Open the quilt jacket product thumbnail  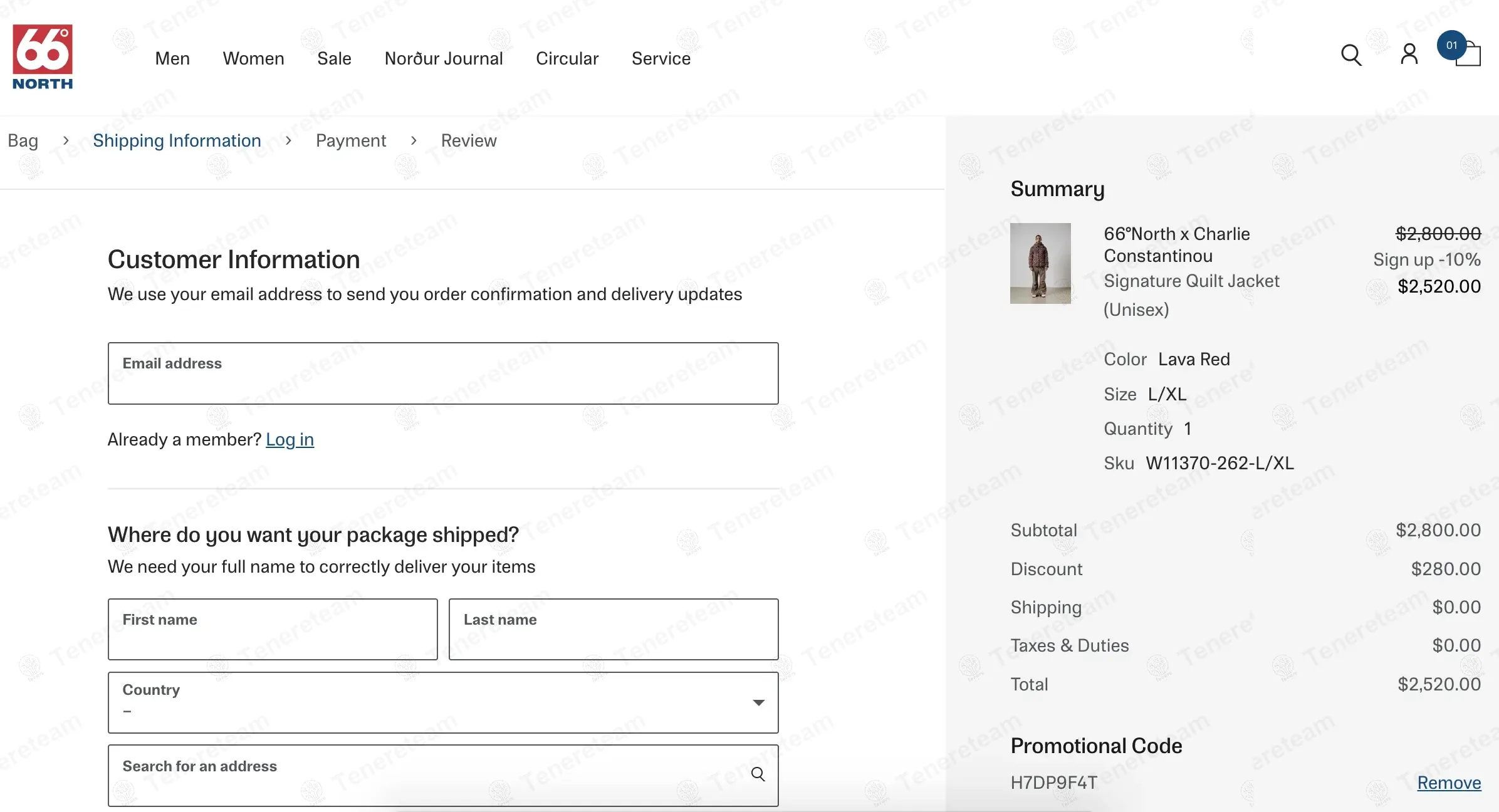[x=1040, y=263]
